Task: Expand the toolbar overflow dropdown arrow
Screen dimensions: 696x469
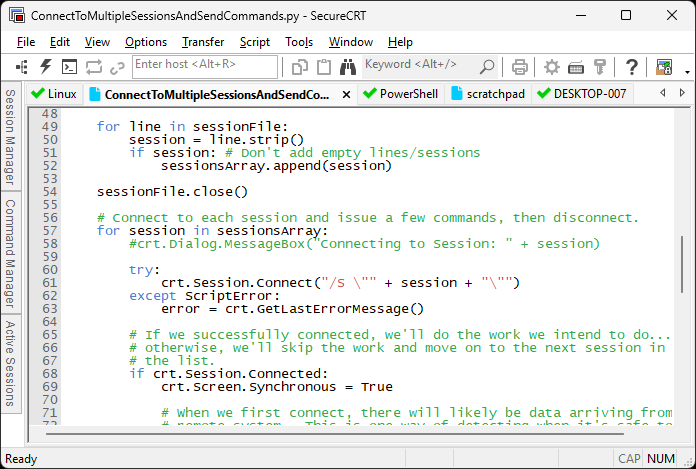Action: click(687, 70)
